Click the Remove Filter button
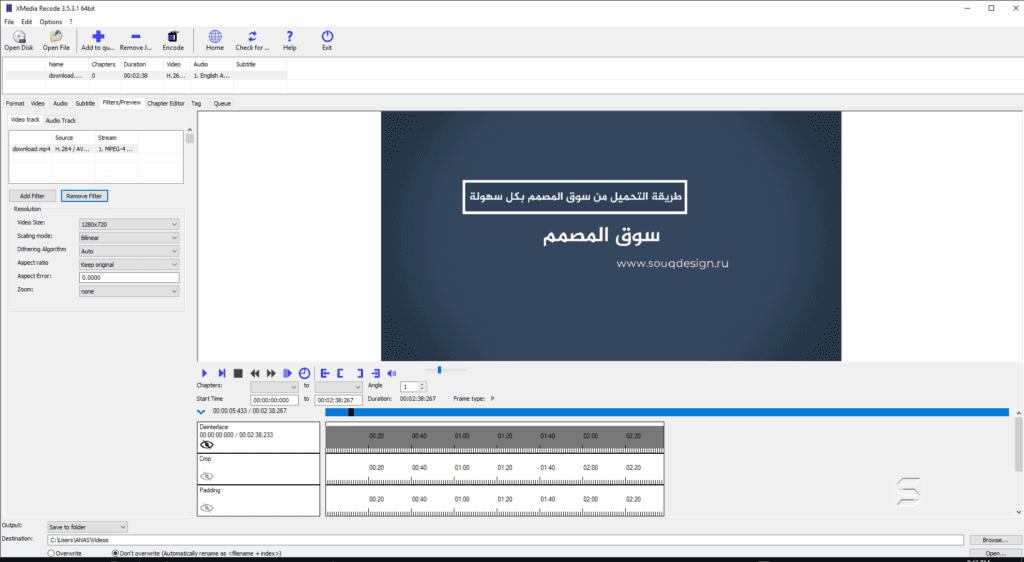This screenshot has height=562, width=1024. coord(84,196)
